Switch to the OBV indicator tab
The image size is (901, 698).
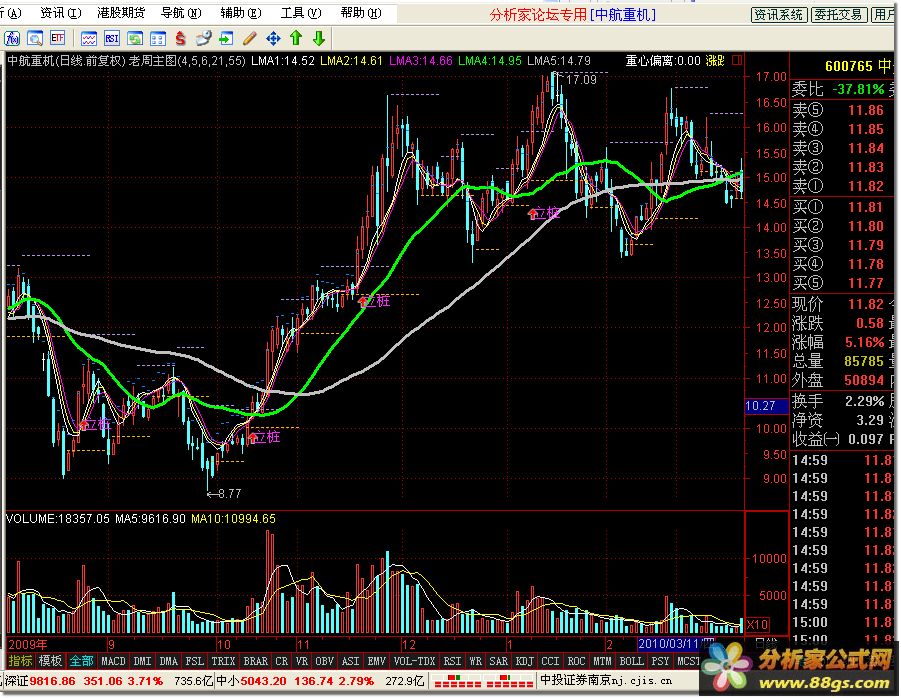tap(325, 661)
